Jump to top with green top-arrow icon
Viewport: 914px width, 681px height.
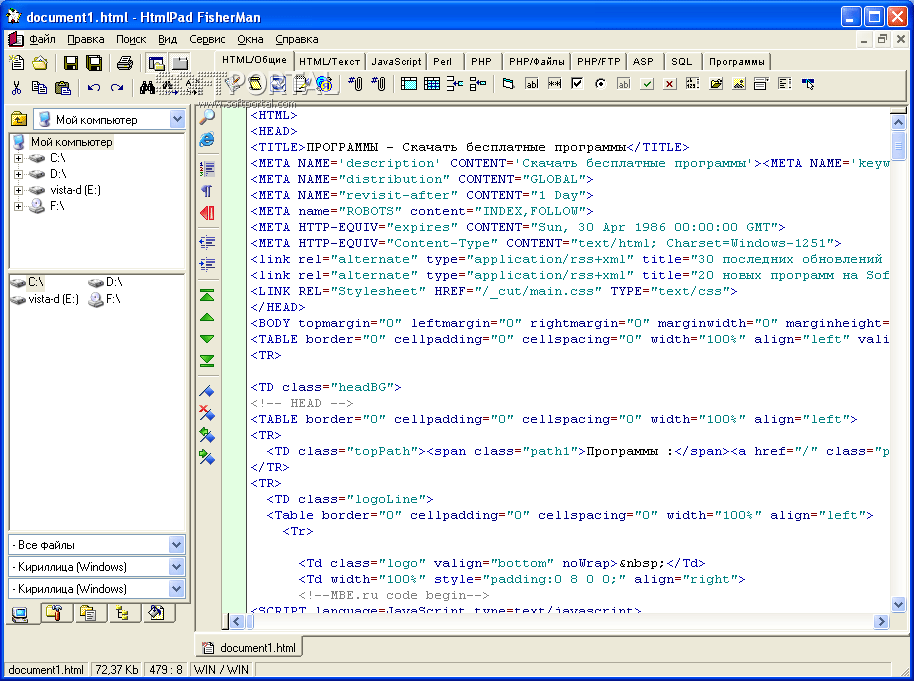point(207,295)
